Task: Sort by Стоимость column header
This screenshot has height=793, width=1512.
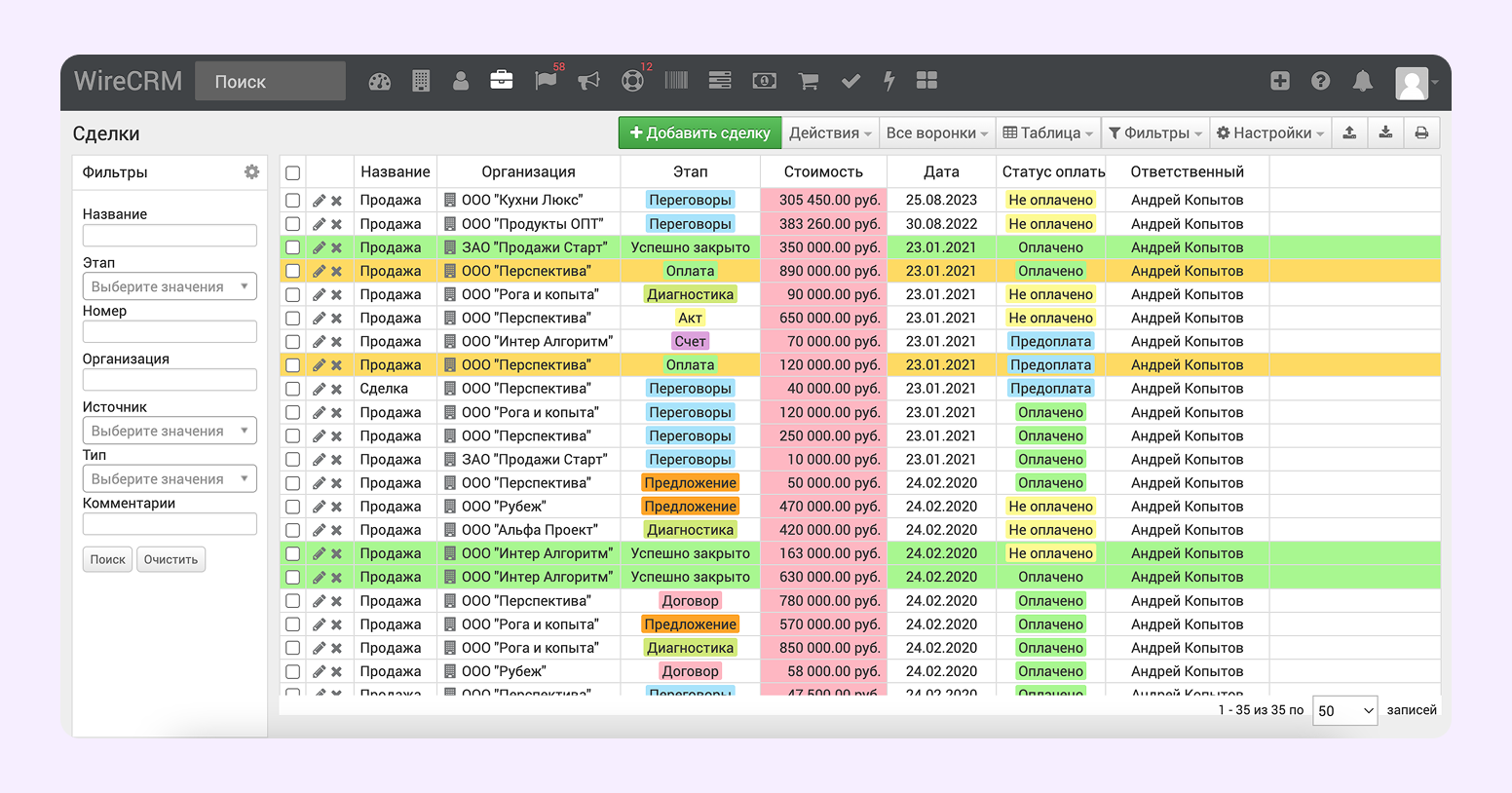Action: (823, 171)
